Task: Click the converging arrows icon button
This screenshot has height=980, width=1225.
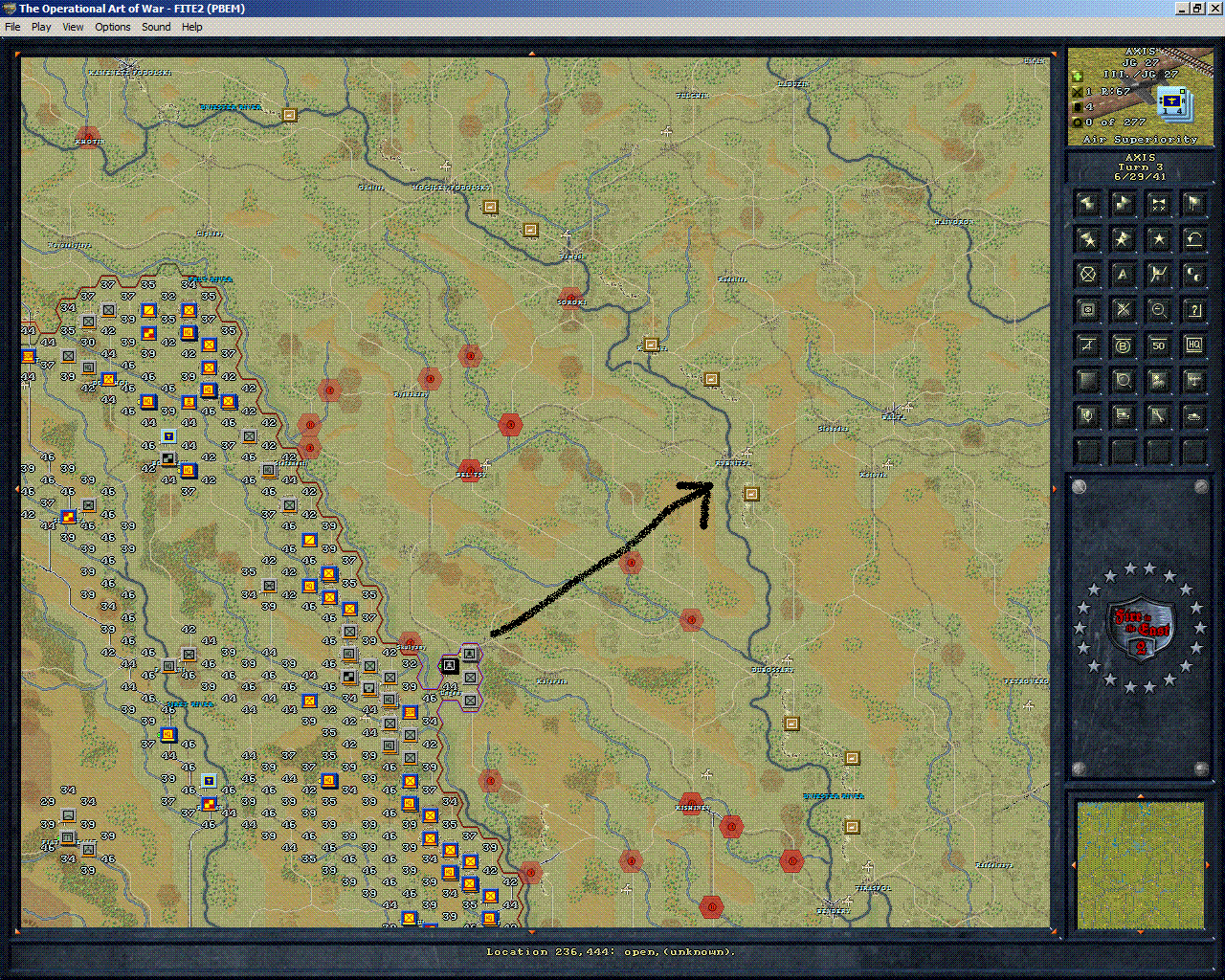Action: coord(1159,203)
